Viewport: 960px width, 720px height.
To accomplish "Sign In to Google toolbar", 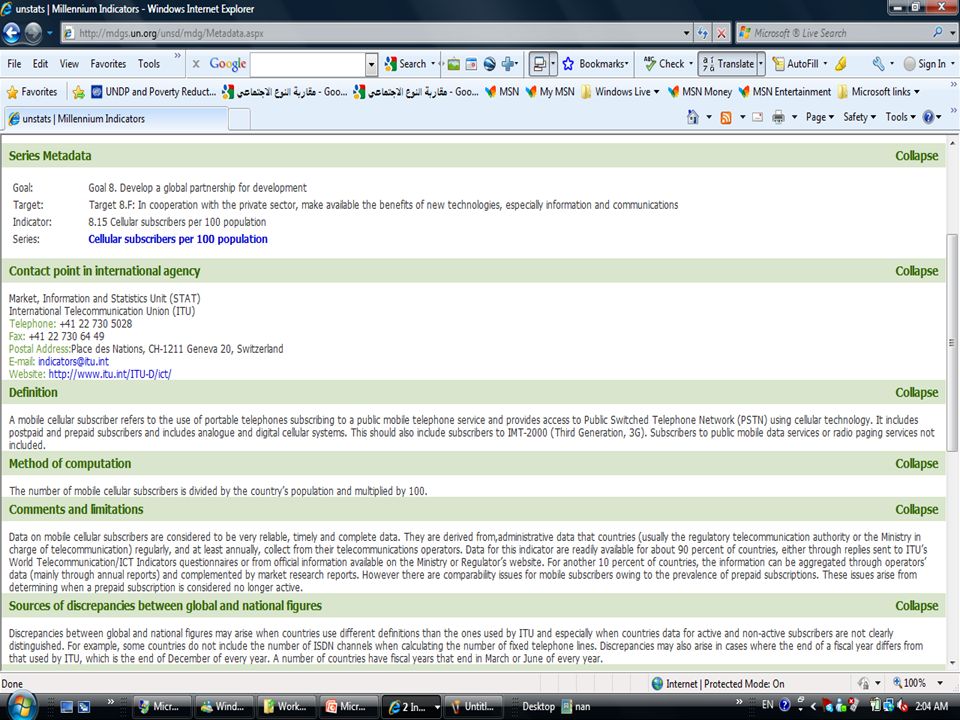I will 924,64.
